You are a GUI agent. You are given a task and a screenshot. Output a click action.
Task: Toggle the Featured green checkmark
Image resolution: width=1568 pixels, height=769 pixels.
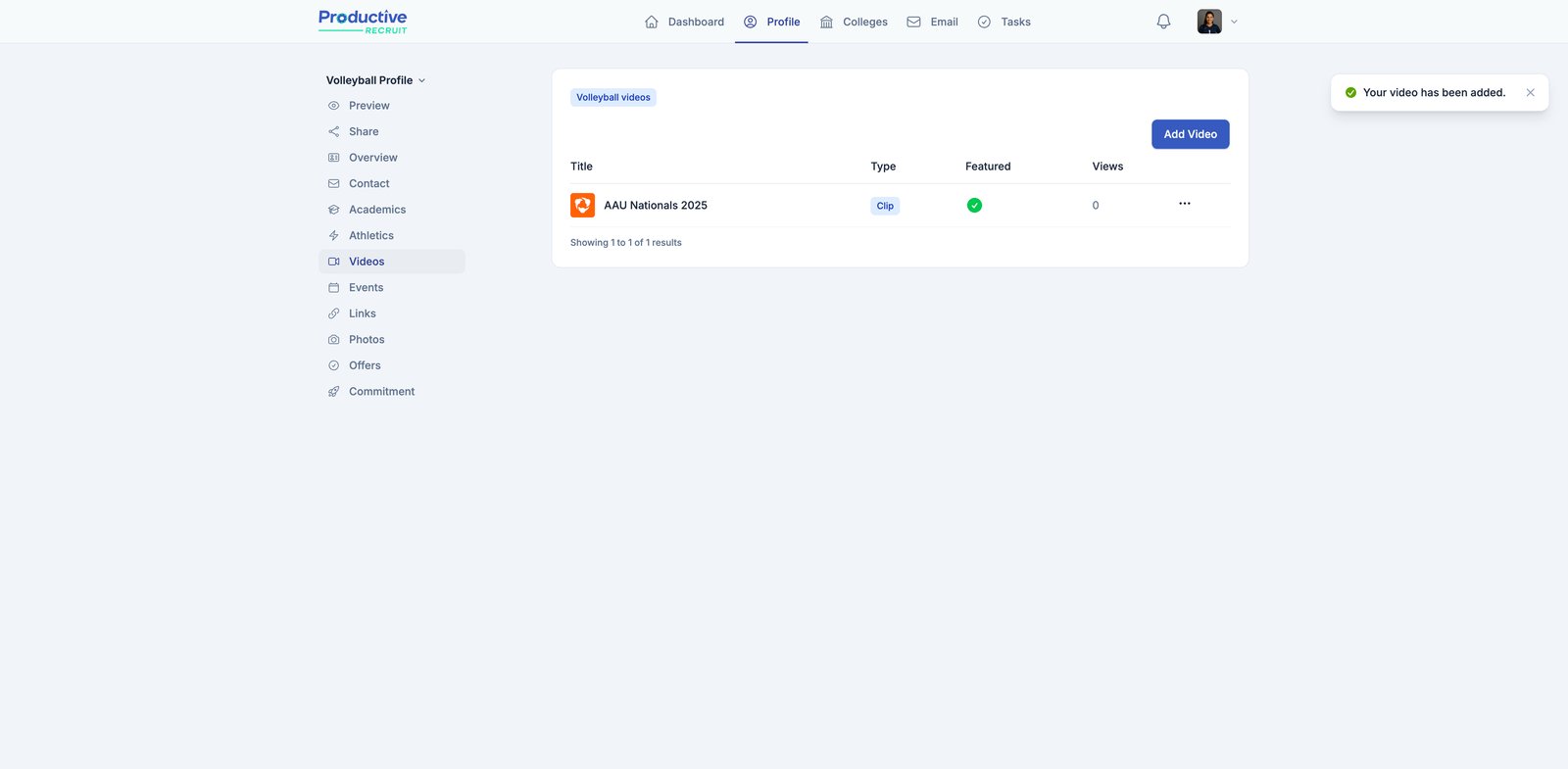click(974, 206)
